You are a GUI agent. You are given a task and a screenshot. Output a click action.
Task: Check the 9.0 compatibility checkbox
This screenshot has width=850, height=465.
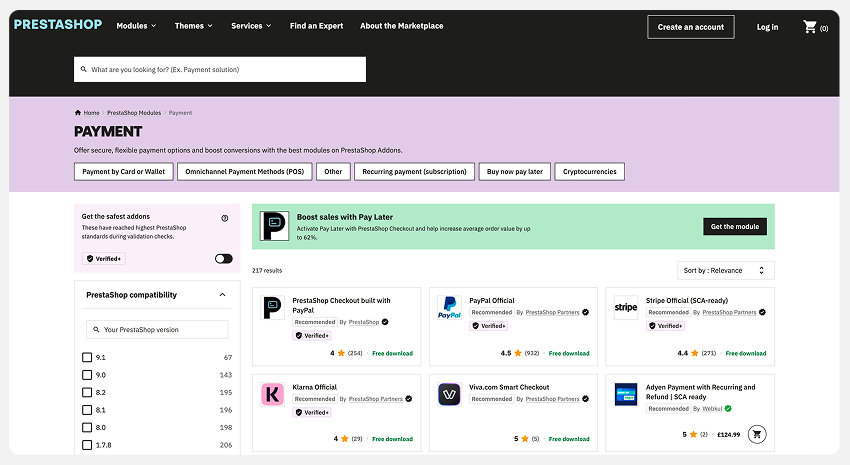[87, 374]
